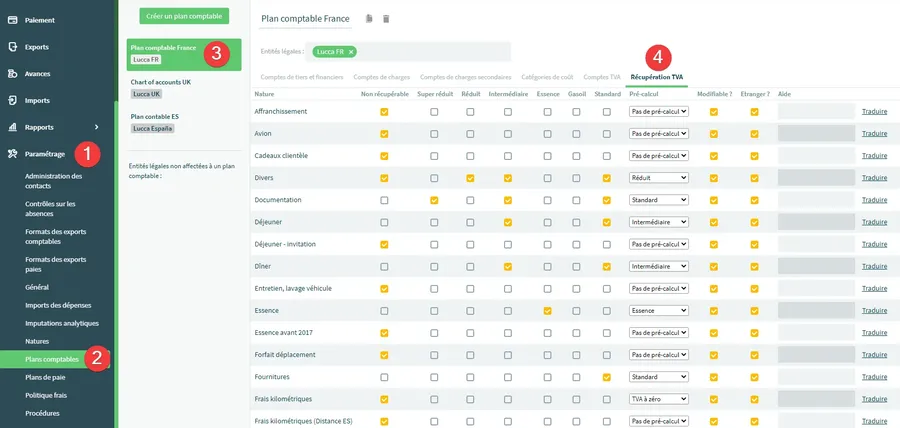The height and width of the screenshot is (428, 900).
Task: Uncheck Essence checkbox in Essence row
Action: (x=547, y=311)
